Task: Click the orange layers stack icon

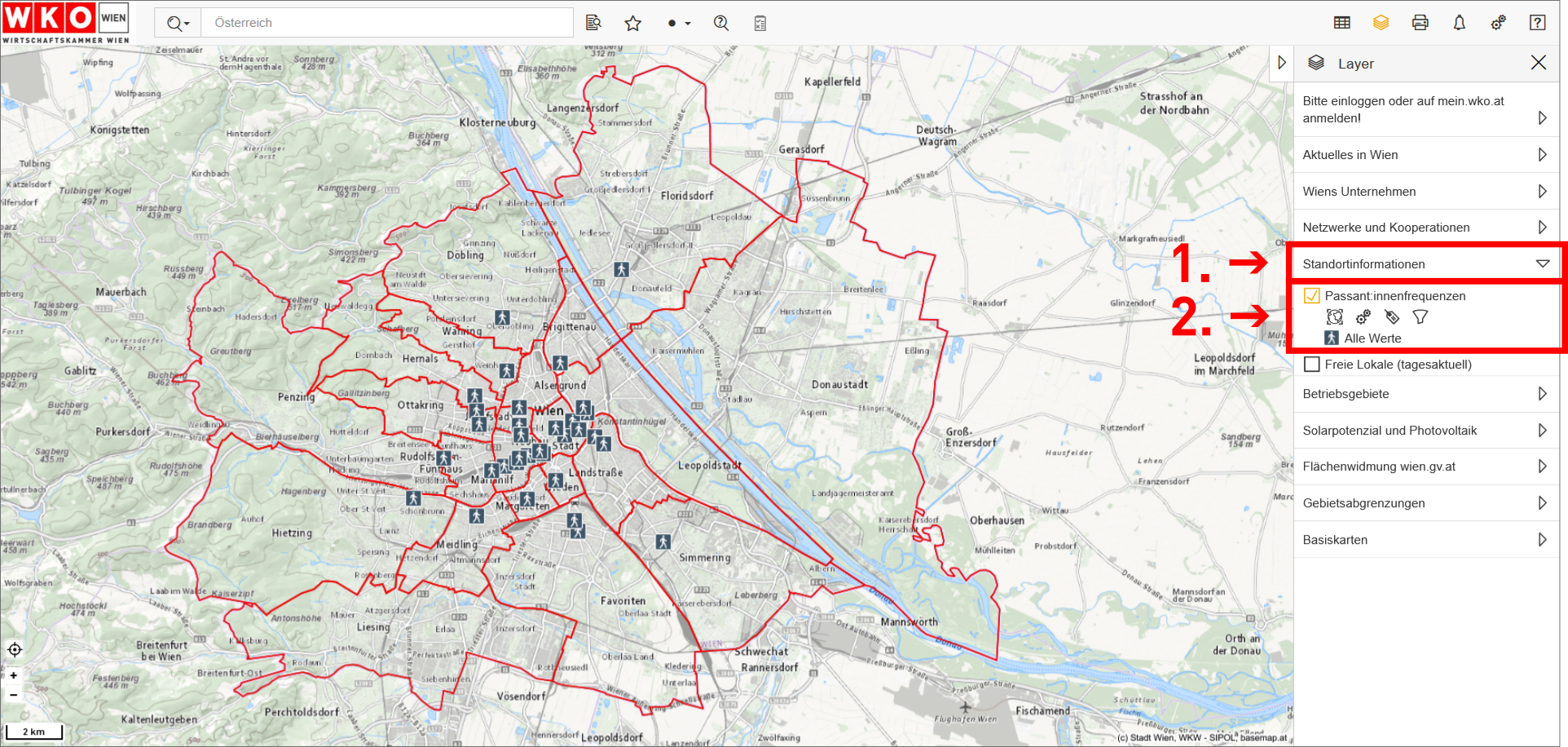Action: tap(1381, 23)
